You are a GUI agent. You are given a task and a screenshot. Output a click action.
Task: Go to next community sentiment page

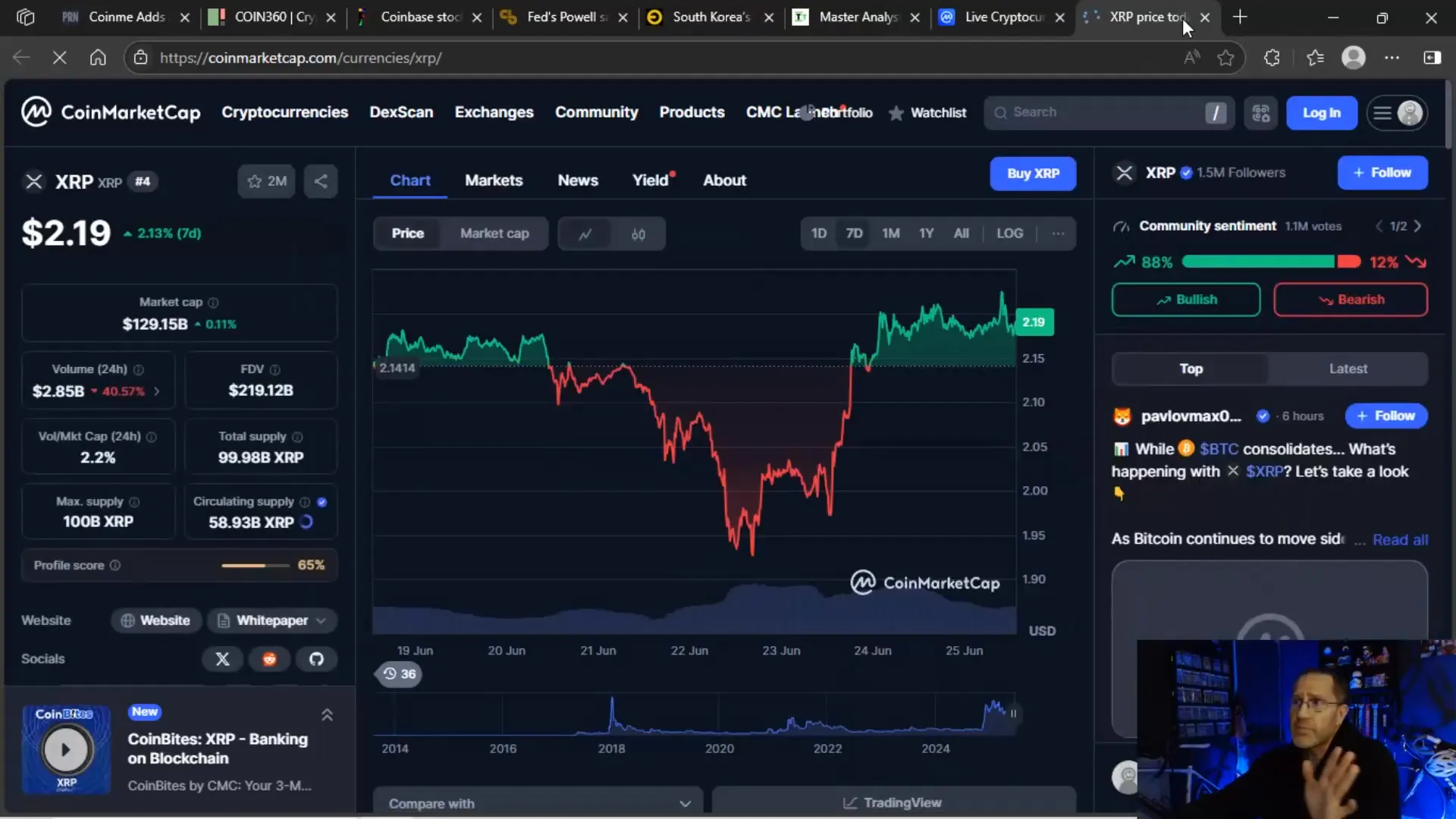point(1417,226)
